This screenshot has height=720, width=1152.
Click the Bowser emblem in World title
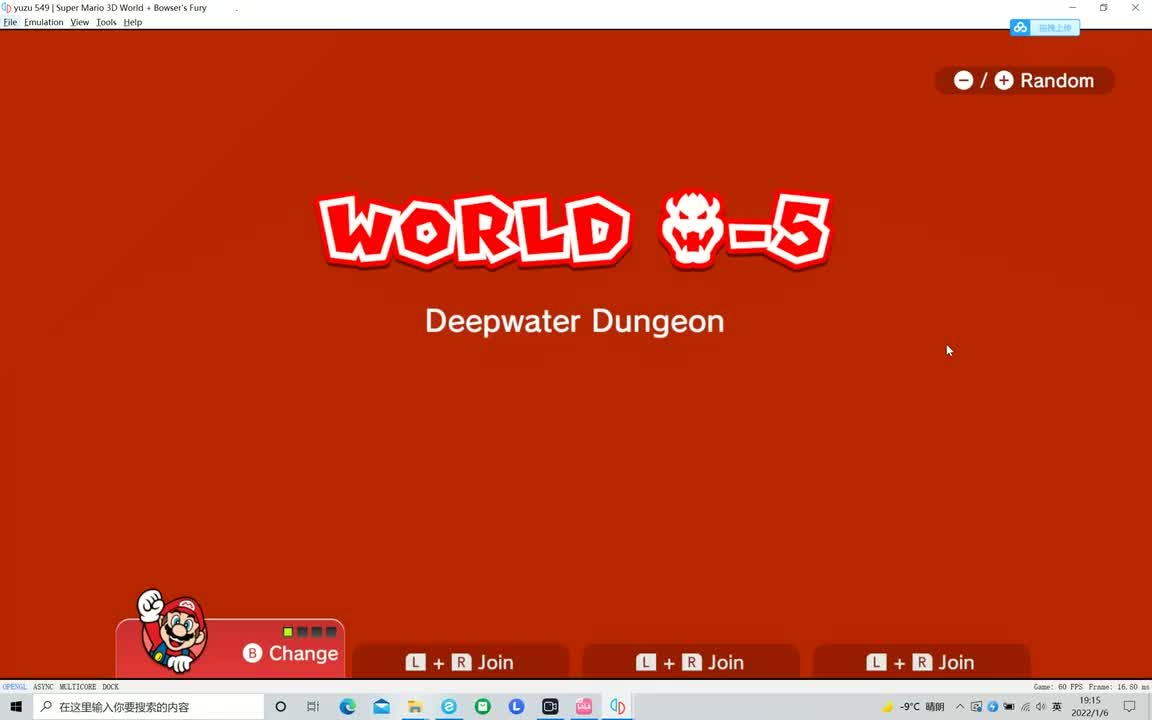click(691, 228)
